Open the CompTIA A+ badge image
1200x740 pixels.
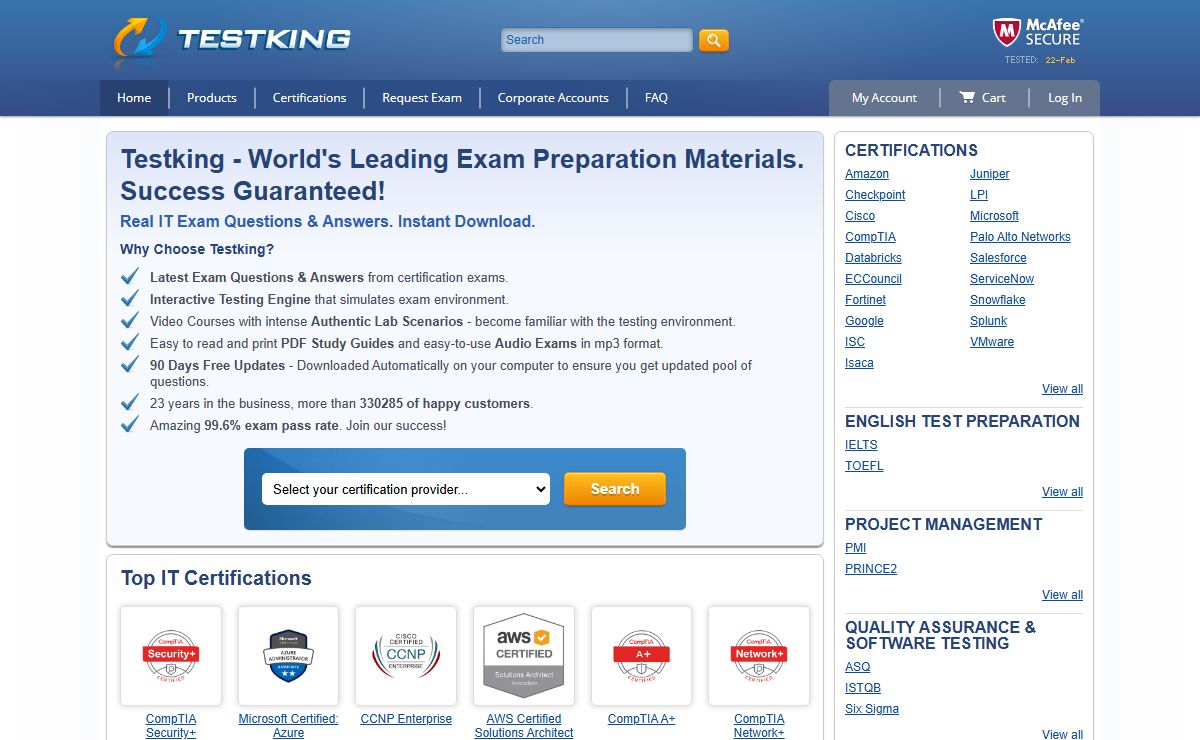[641, 656]
